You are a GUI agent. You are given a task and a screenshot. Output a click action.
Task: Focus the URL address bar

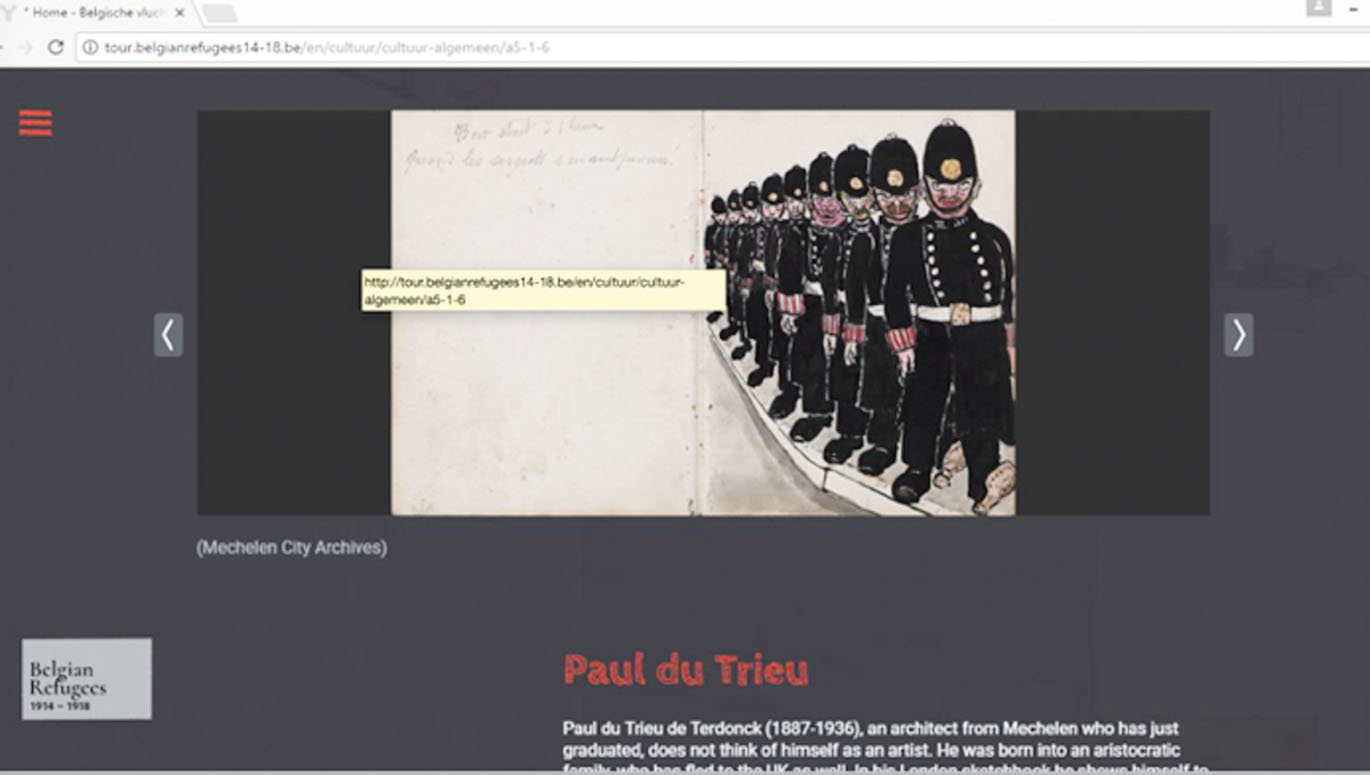700,47
